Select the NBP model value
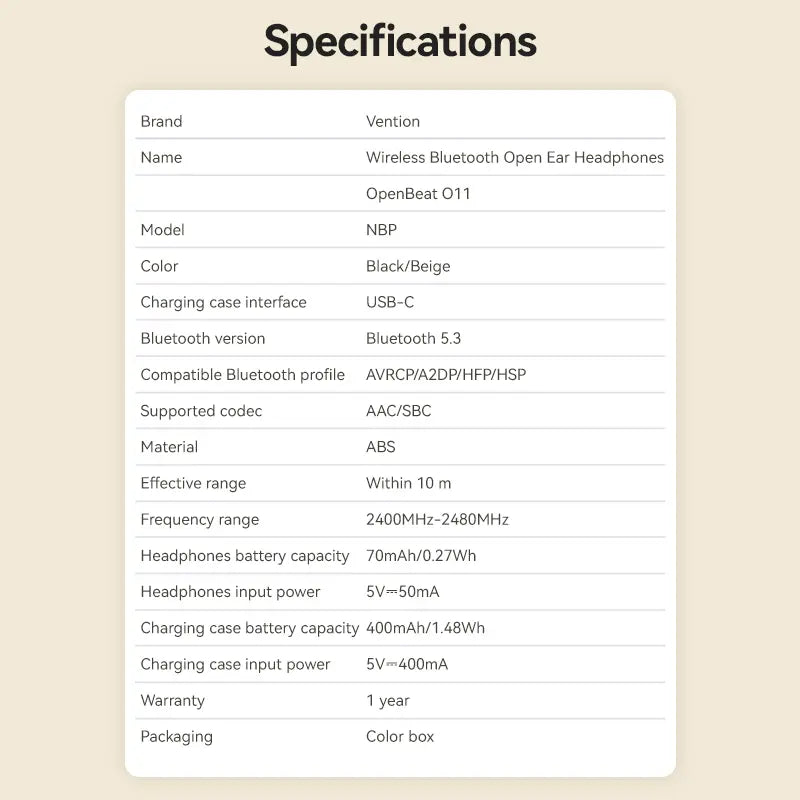The width and height of the screenshot is (800, 800). (x=381, y=230)
